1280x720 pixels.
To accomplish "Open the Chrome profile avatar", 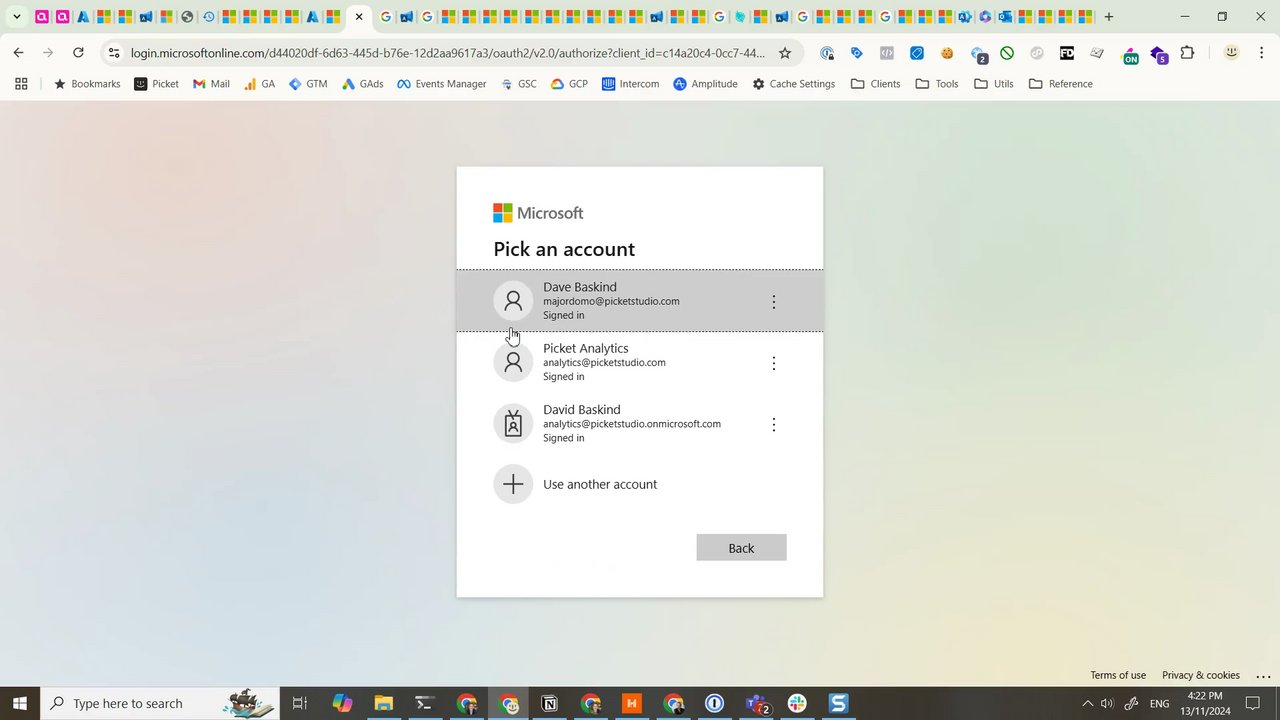I will tap(1232, 53).
